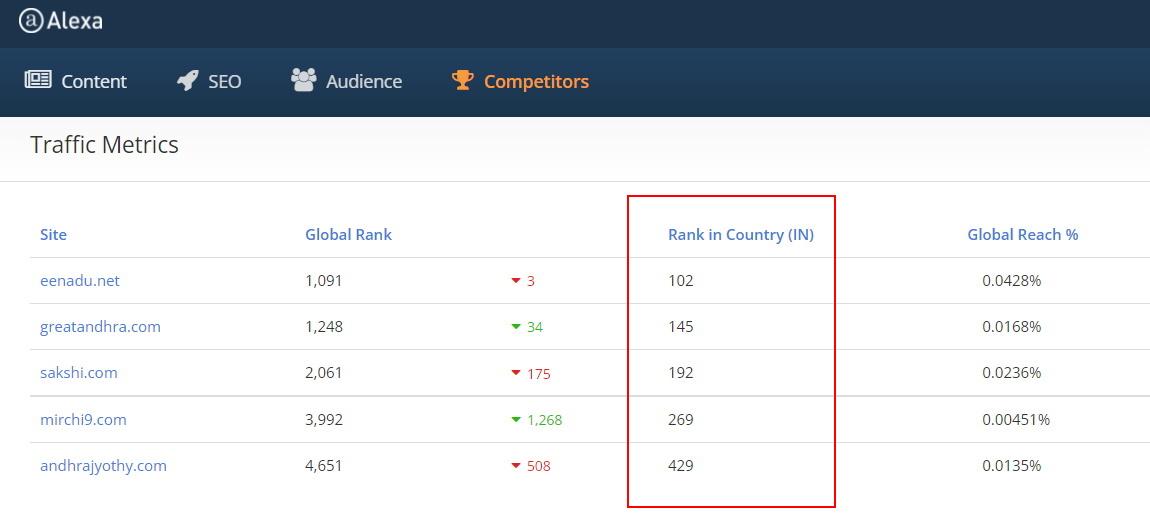Click the Content newspaper icon

(38, 79)
